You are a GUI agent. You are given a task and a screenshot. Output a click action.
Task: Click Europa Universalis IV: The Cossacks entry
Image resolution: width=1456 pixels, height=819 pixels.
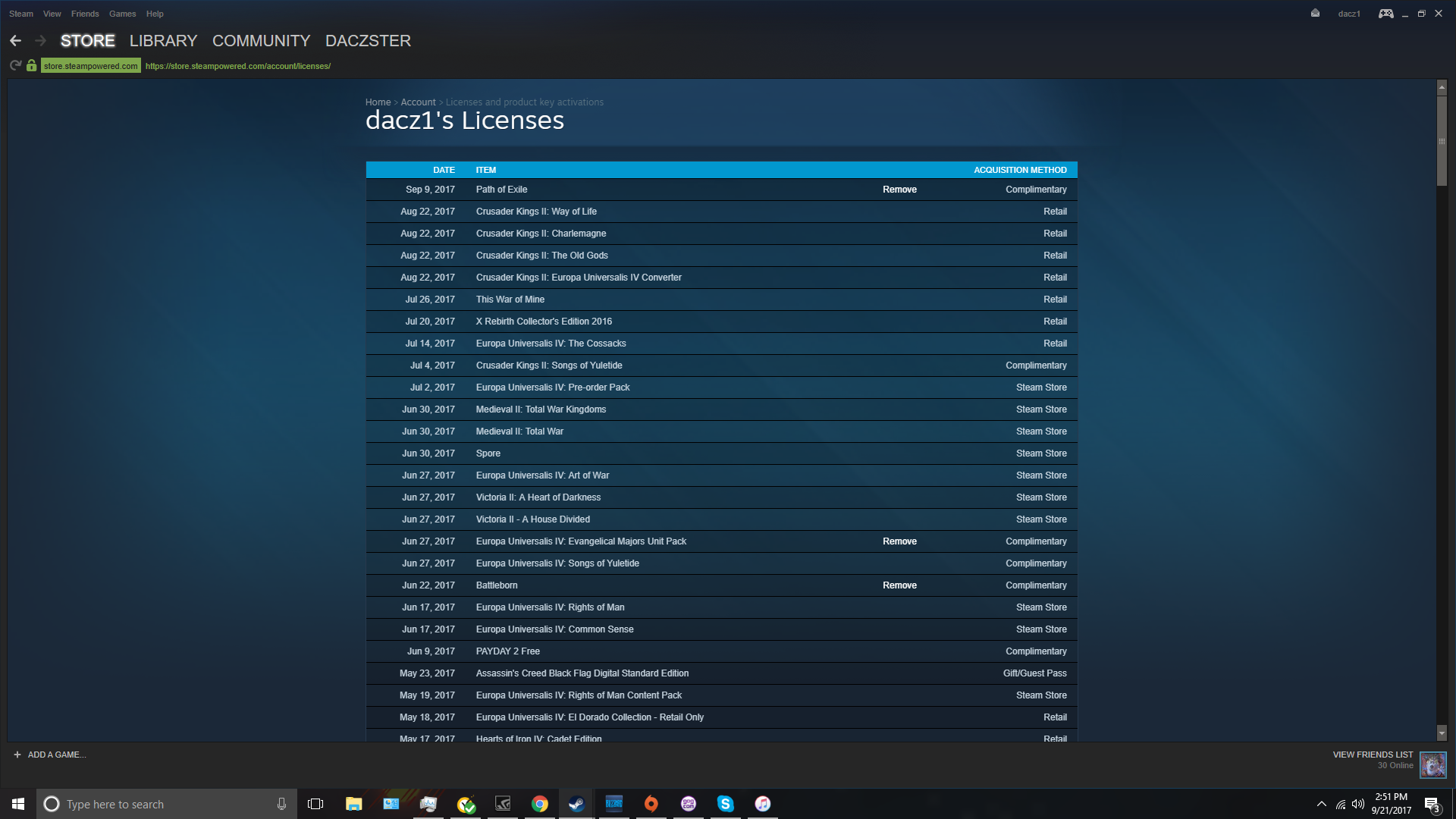(x=551, y=344)
